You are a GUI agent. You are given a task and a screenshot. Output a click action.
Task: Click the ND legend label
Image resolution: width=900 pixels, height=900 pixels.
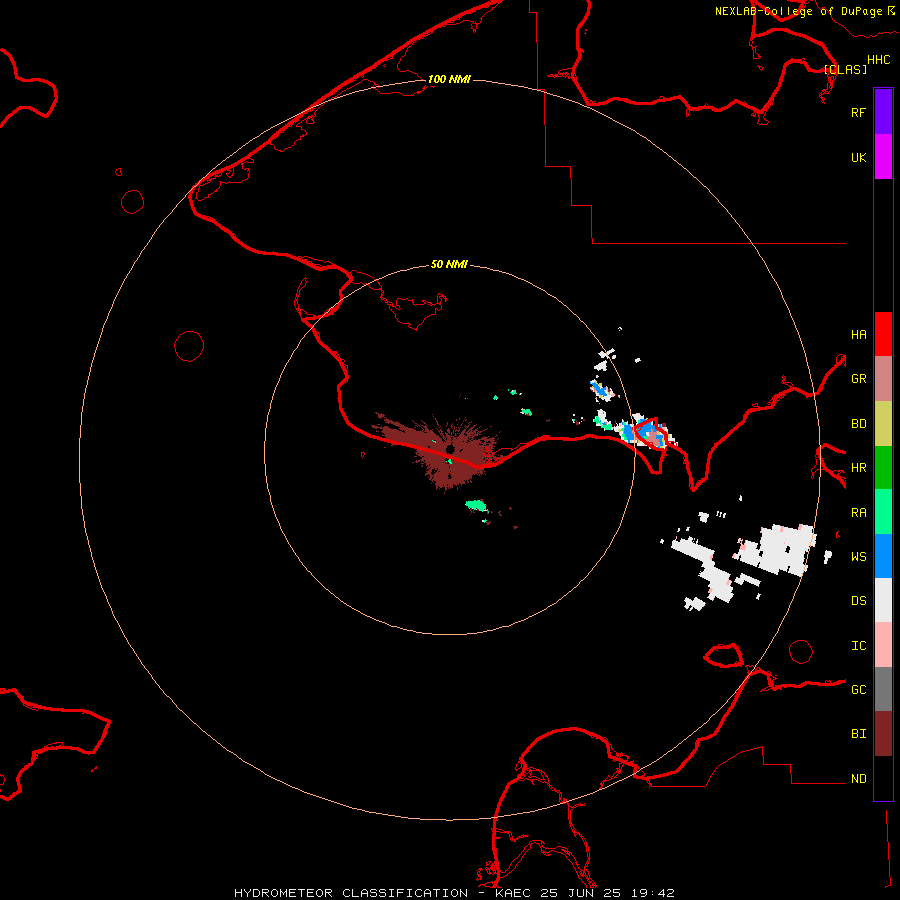[858, 779]
